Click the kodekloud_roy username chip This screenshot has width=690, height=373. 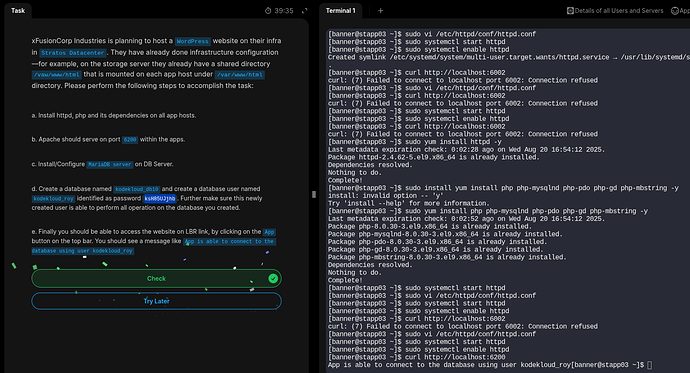[x=54, y=199]
